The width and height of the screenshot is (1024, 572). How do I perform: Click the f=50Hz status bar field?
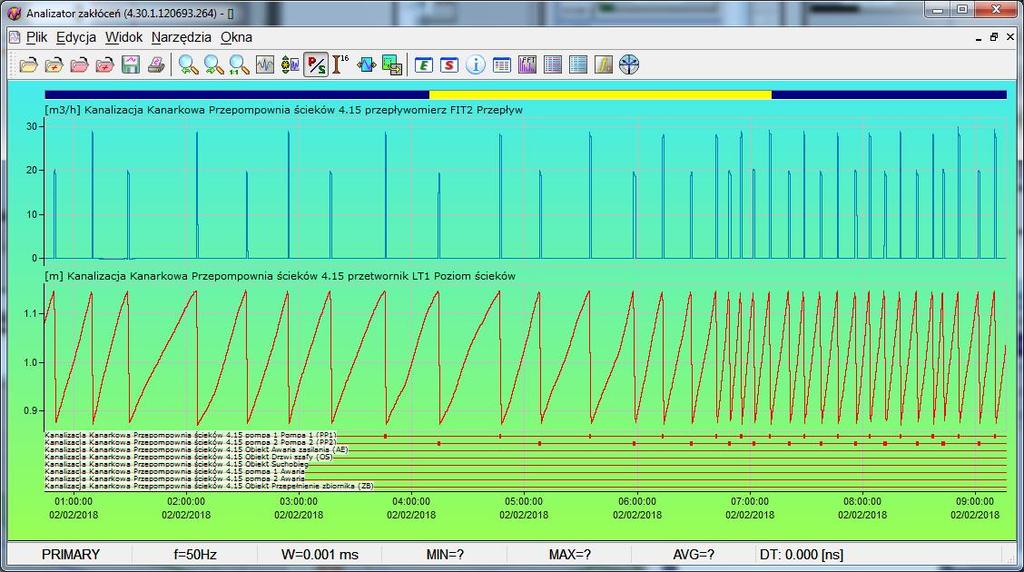point(195,554)
